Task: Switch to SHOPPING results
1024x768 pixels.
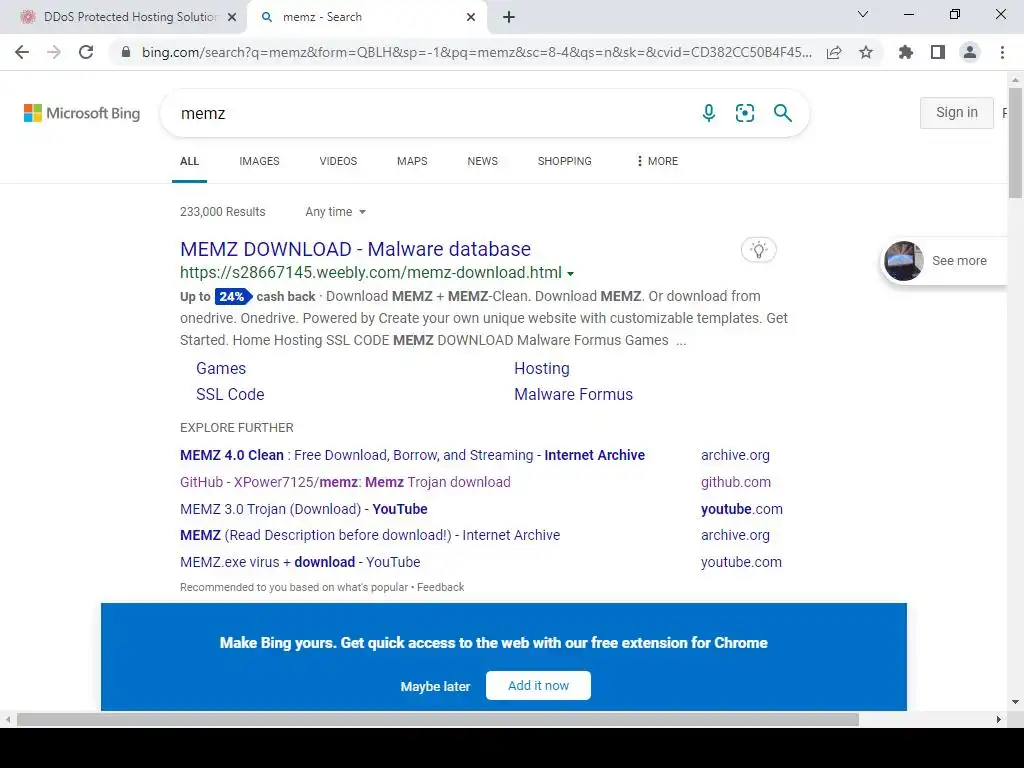Action: (564, 161)
